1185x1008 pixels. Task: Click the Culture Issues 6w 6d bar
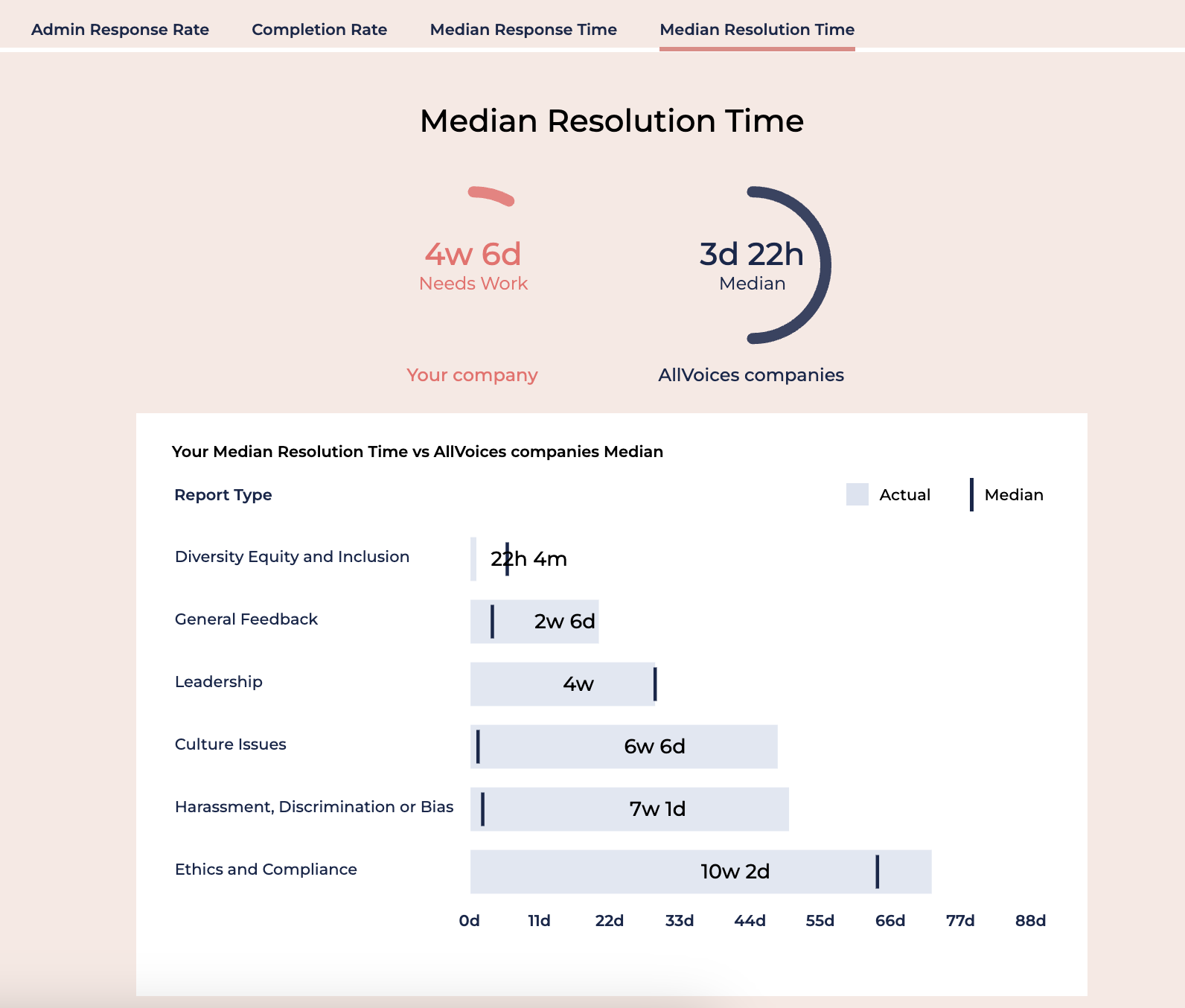tap(624, 747)
